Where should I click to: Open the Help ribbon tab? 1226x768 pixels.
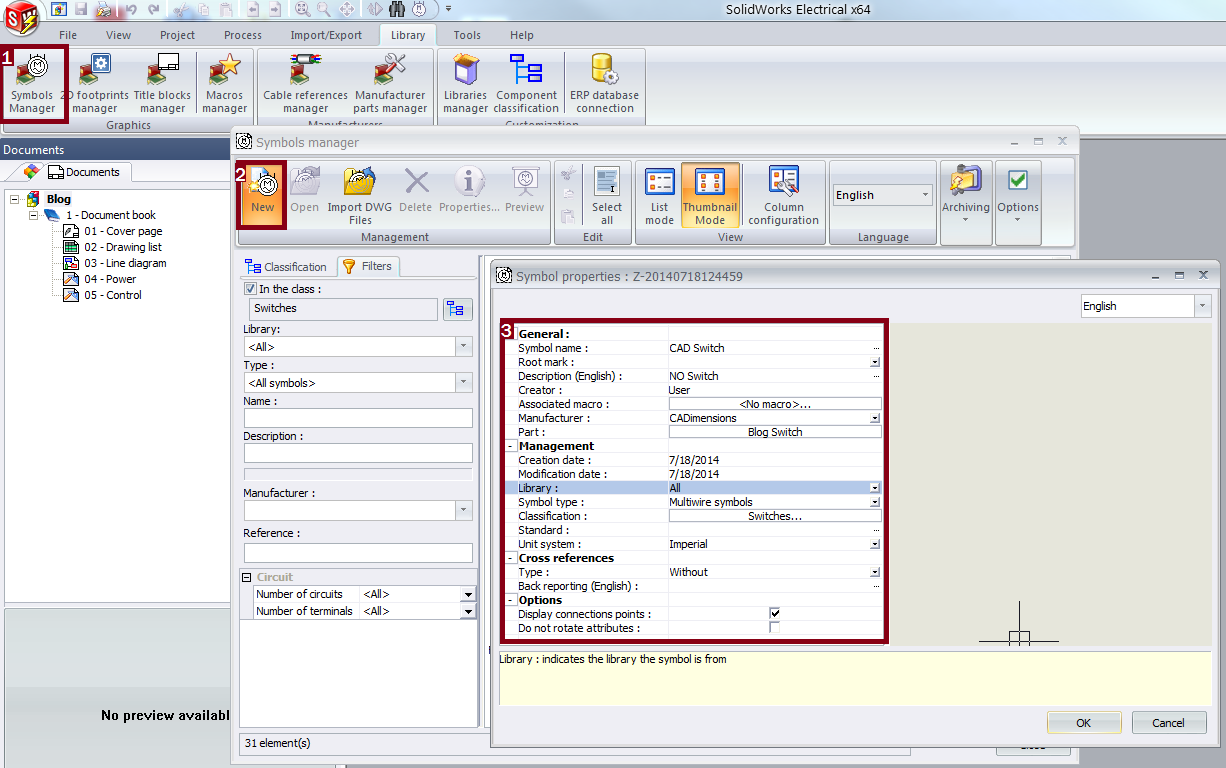[522, 35]
